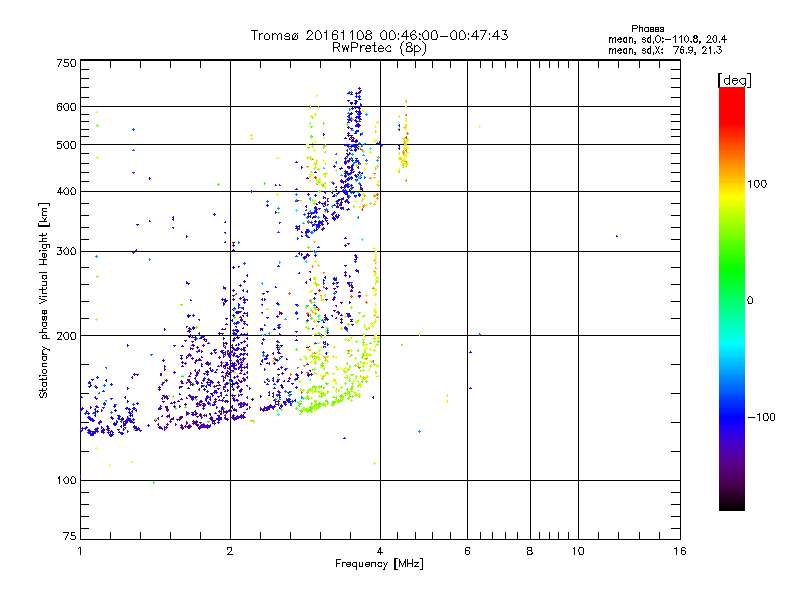Click the '100' label beside the colorbar
This screenshot has width=800, height=600.
point(757,184)
